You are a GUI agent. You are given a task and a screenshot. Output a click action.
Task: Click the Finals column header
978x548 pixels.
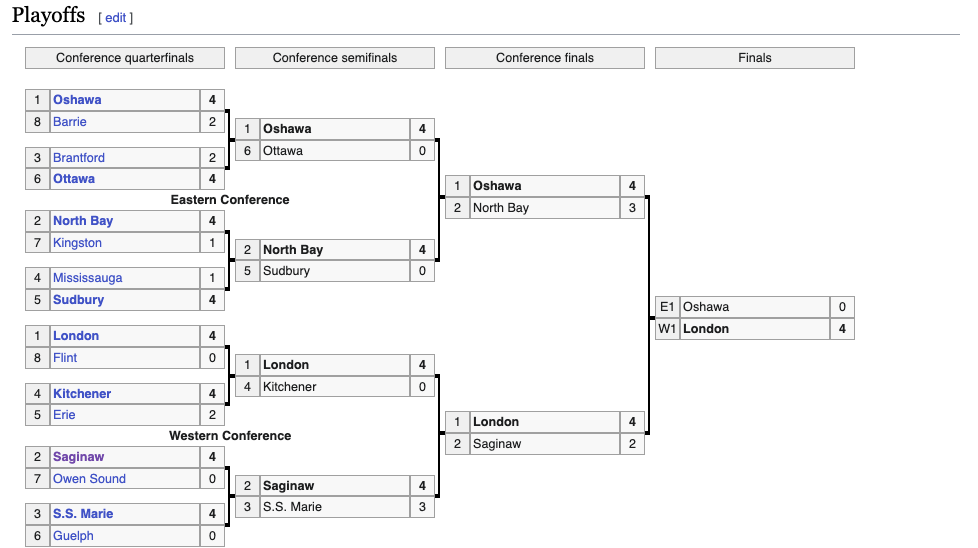pyautogui.click(x=755, y=58)
